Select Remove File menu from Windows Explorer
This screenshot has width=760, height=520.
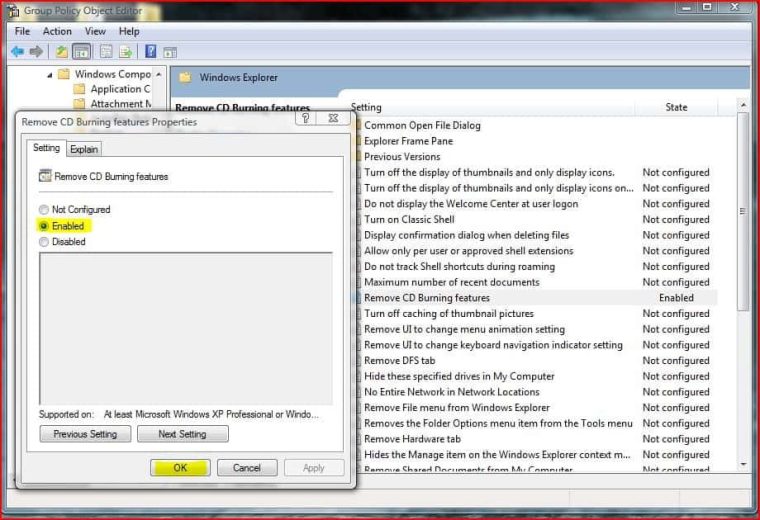457,408
